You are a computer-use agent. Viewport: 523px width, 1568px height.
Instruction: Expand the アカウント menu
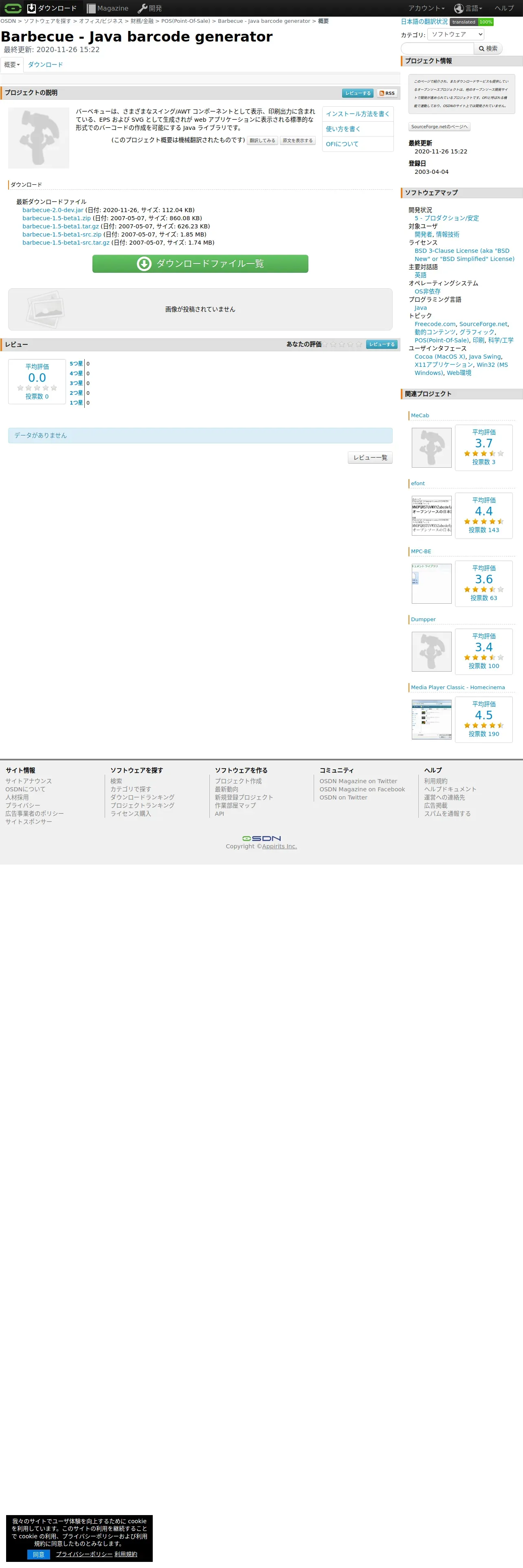pos(426,8)
